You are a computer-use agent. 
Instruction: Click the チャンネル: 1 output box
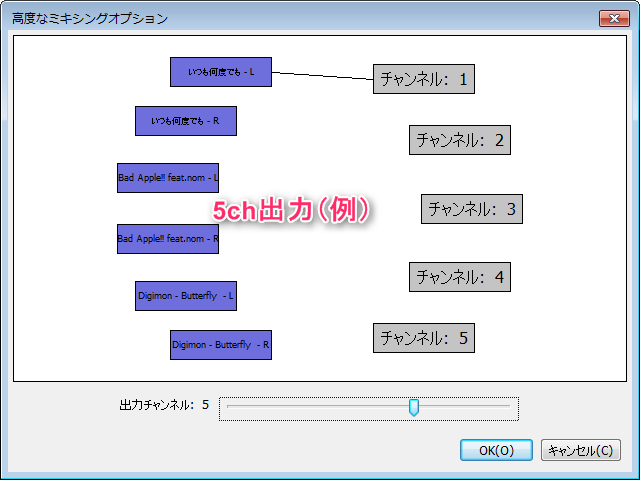click(x=424, y=79)
